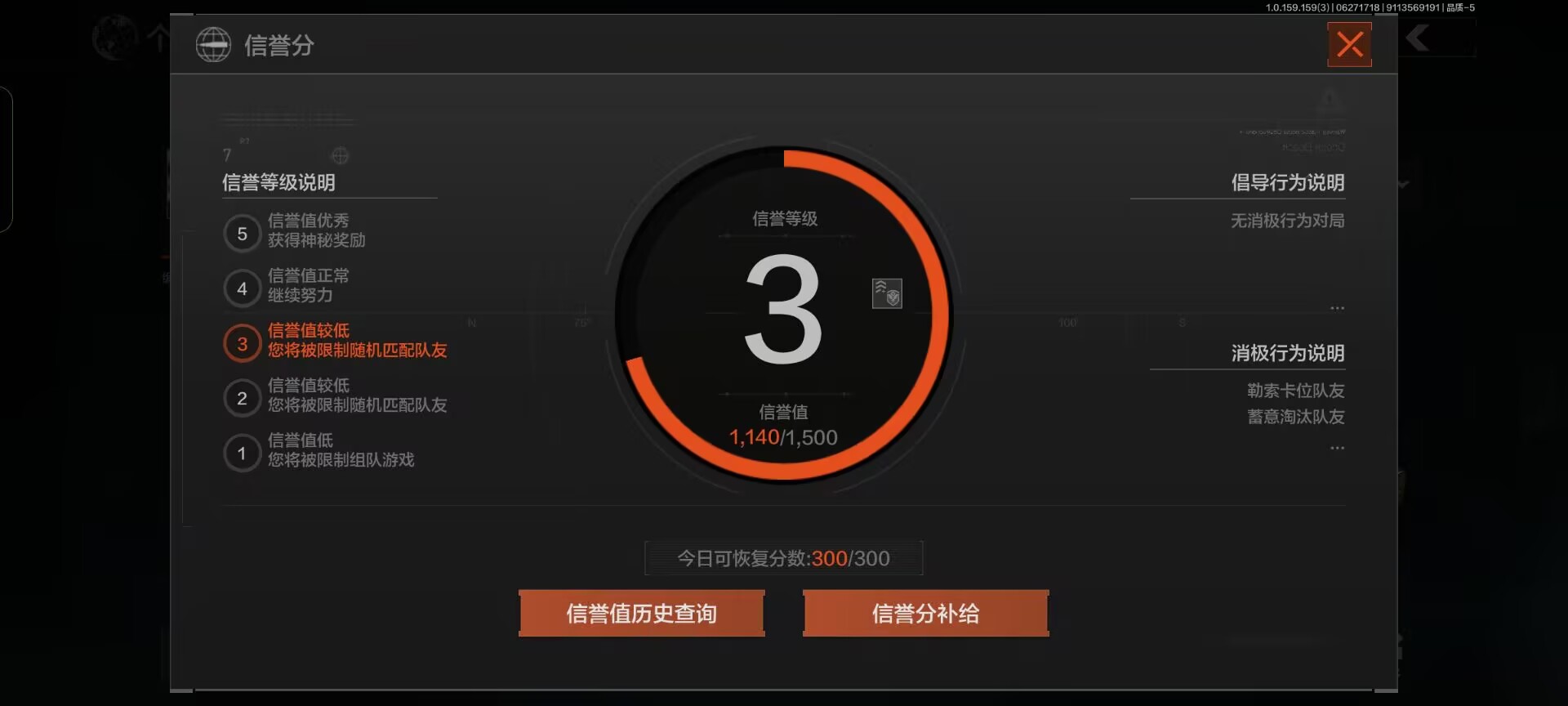Select the highlighted level 3 circle icon
The width and height of the screenshot is (1568, 706).
[242, 343]
